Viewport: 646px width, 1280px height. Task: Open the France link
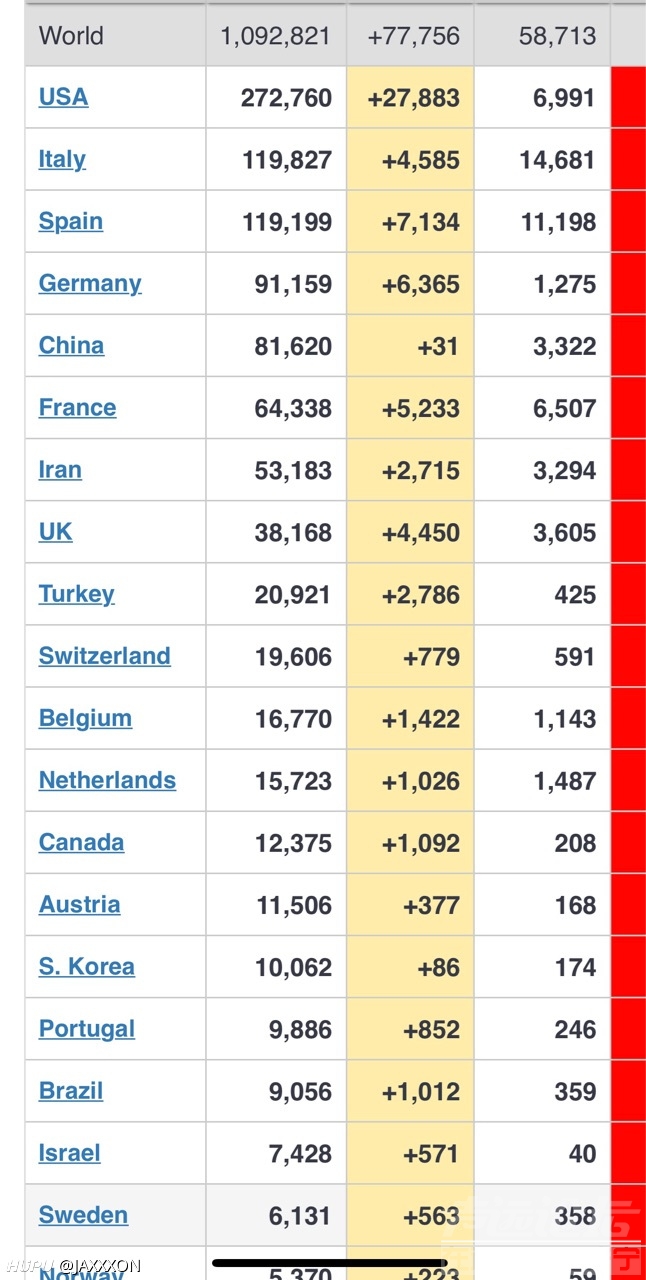[77, 407]
